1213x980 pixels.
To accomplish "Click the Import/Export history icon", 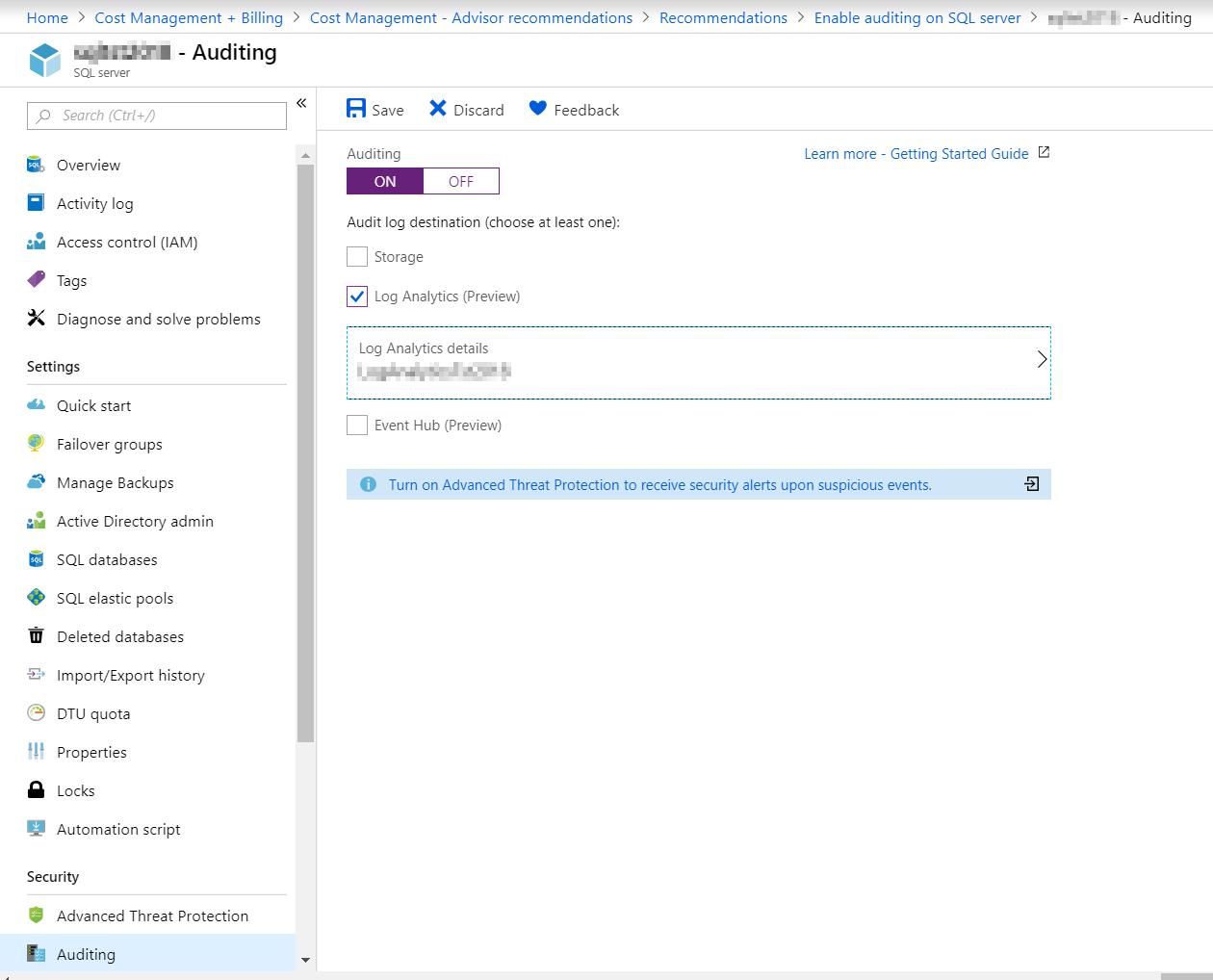I will [36, 674].
